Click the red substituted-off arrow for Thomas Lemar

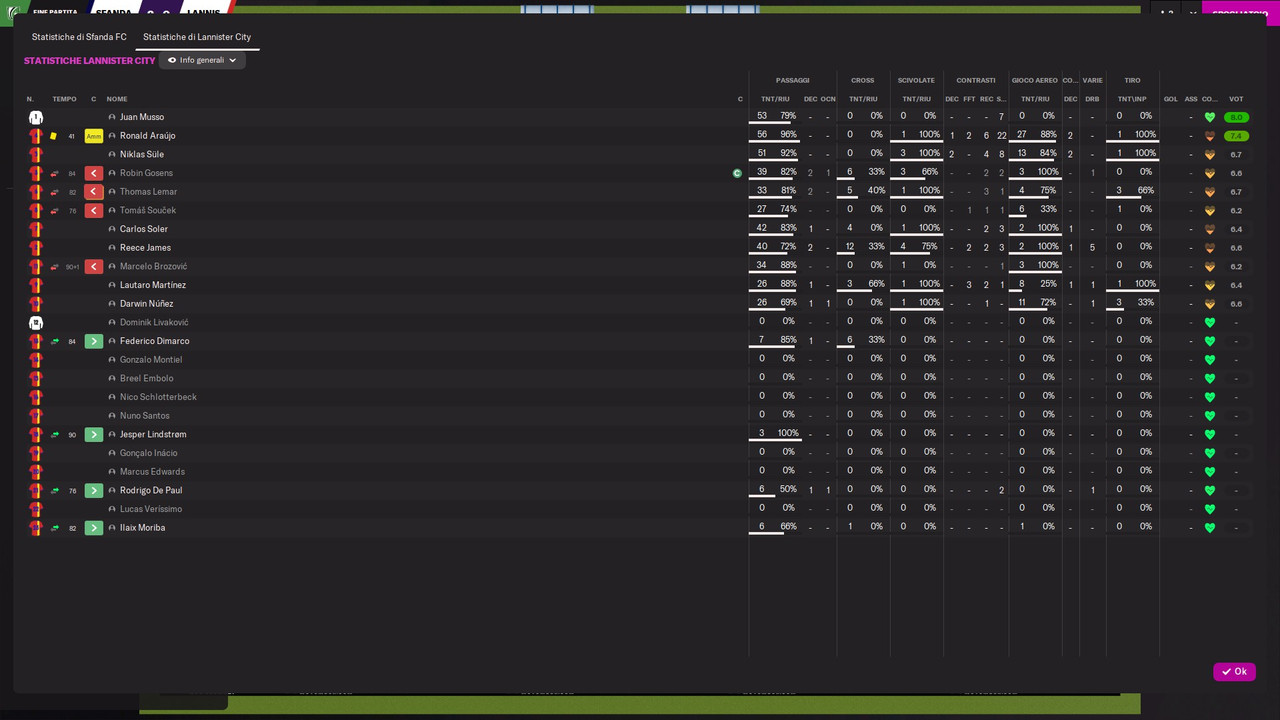94,192
